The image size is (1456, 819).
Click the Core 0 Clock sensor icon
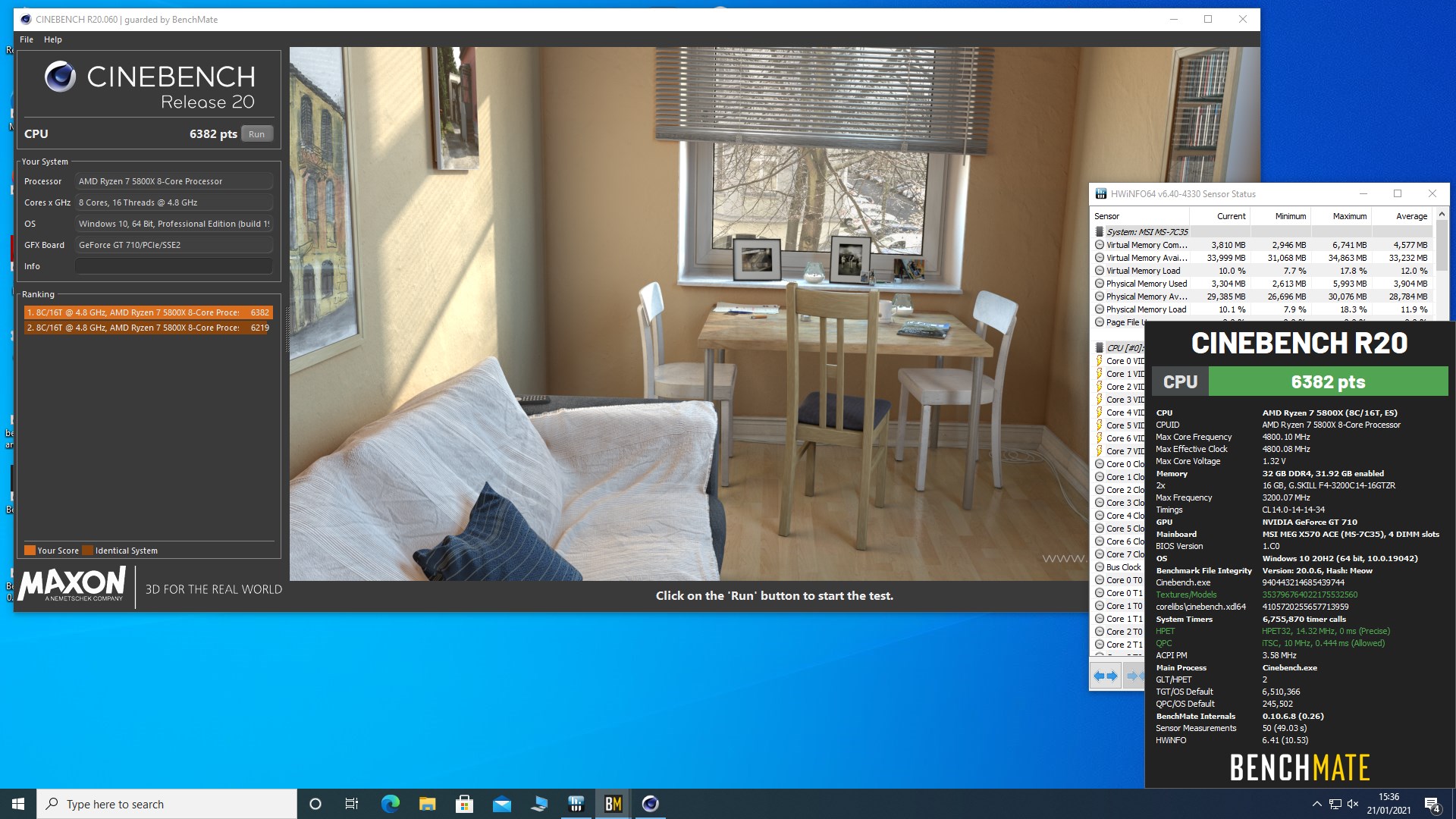click(1100, 464)
